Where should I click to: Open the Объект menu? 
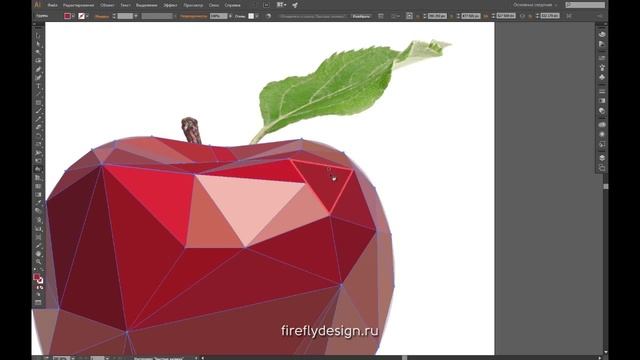[107, 5]
